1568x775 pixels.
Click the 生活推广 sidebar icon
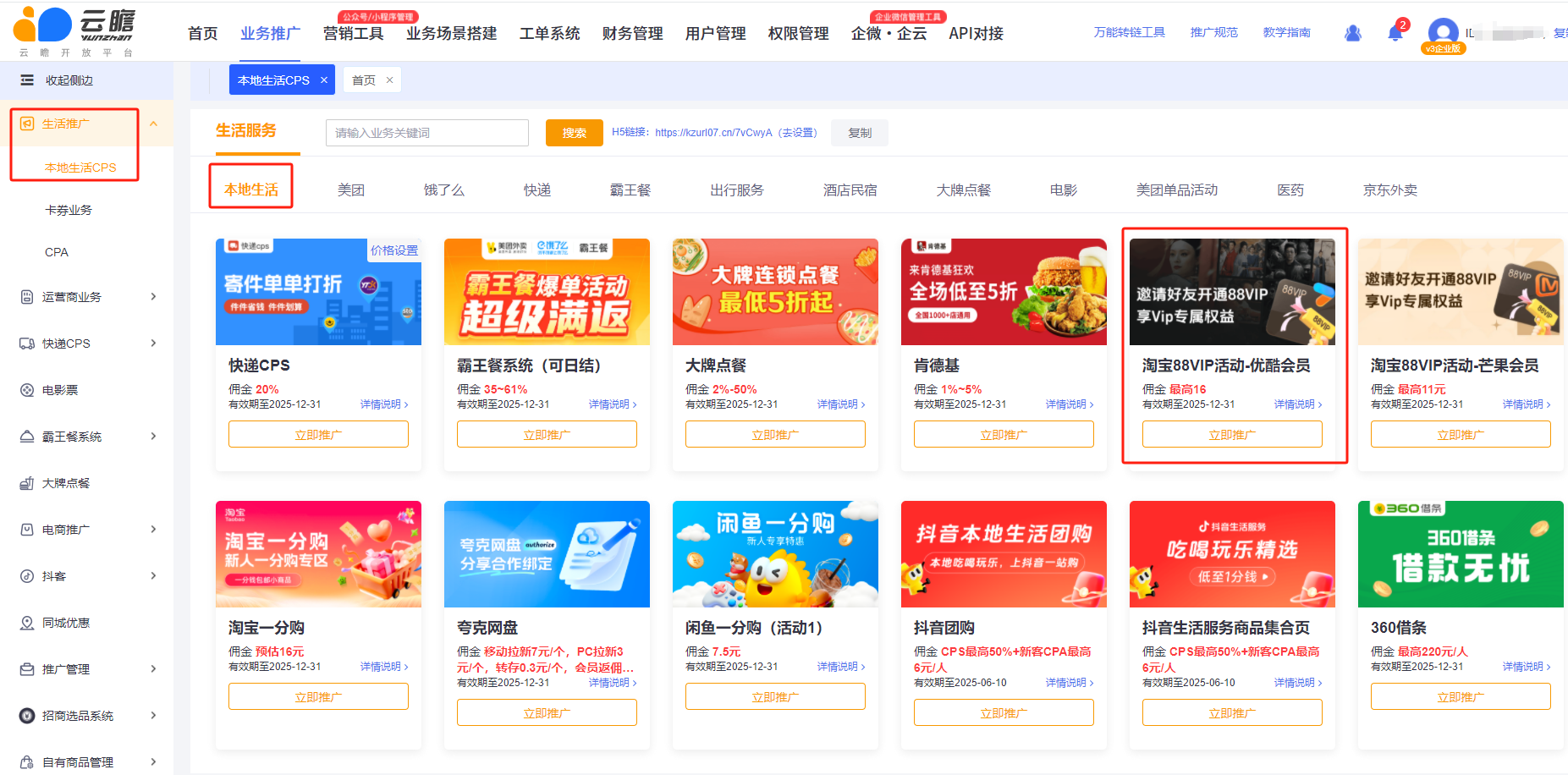(27, 124)
